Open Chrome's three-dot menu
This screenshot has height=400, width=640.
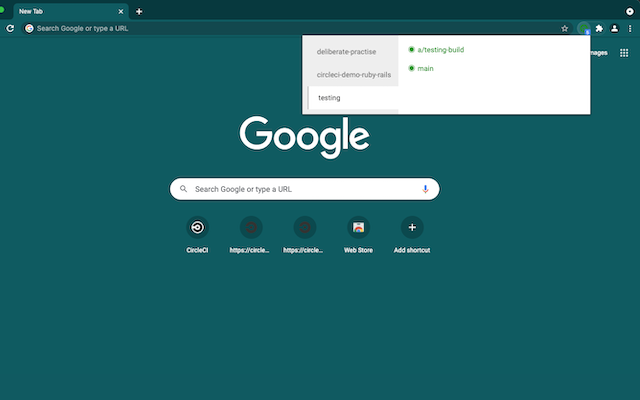[x=630, y=28]
